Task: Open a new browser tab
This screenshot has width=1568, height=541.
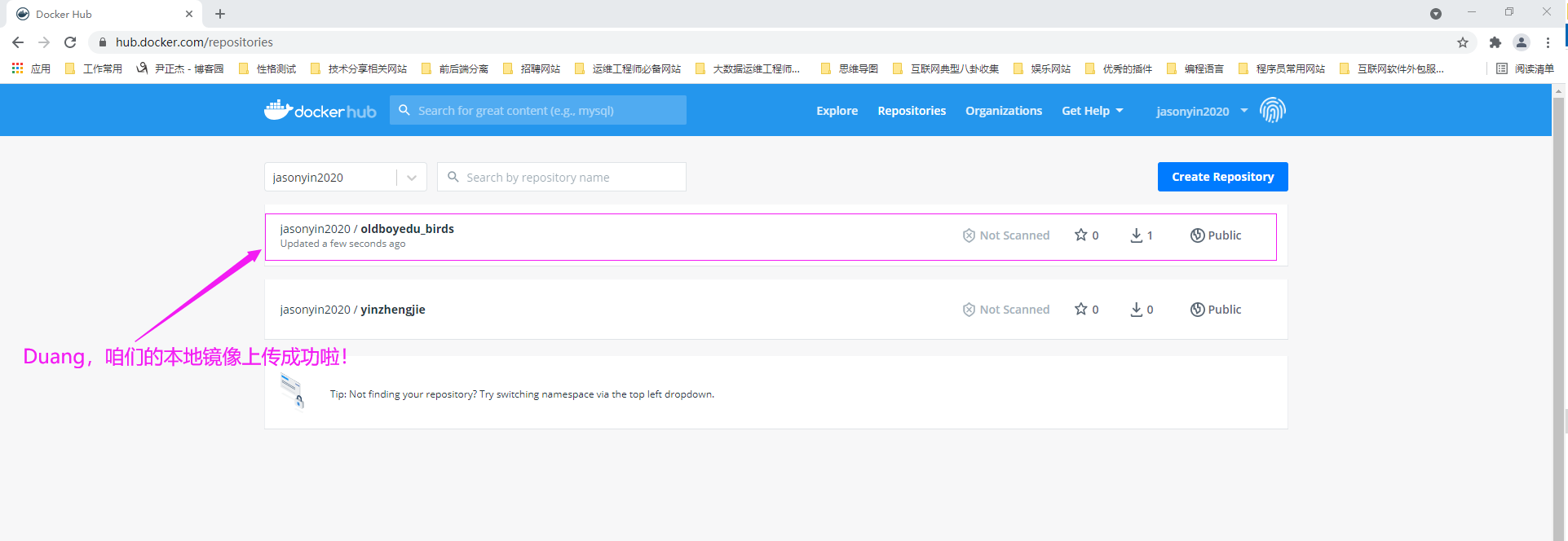Action: coord(220,14)
